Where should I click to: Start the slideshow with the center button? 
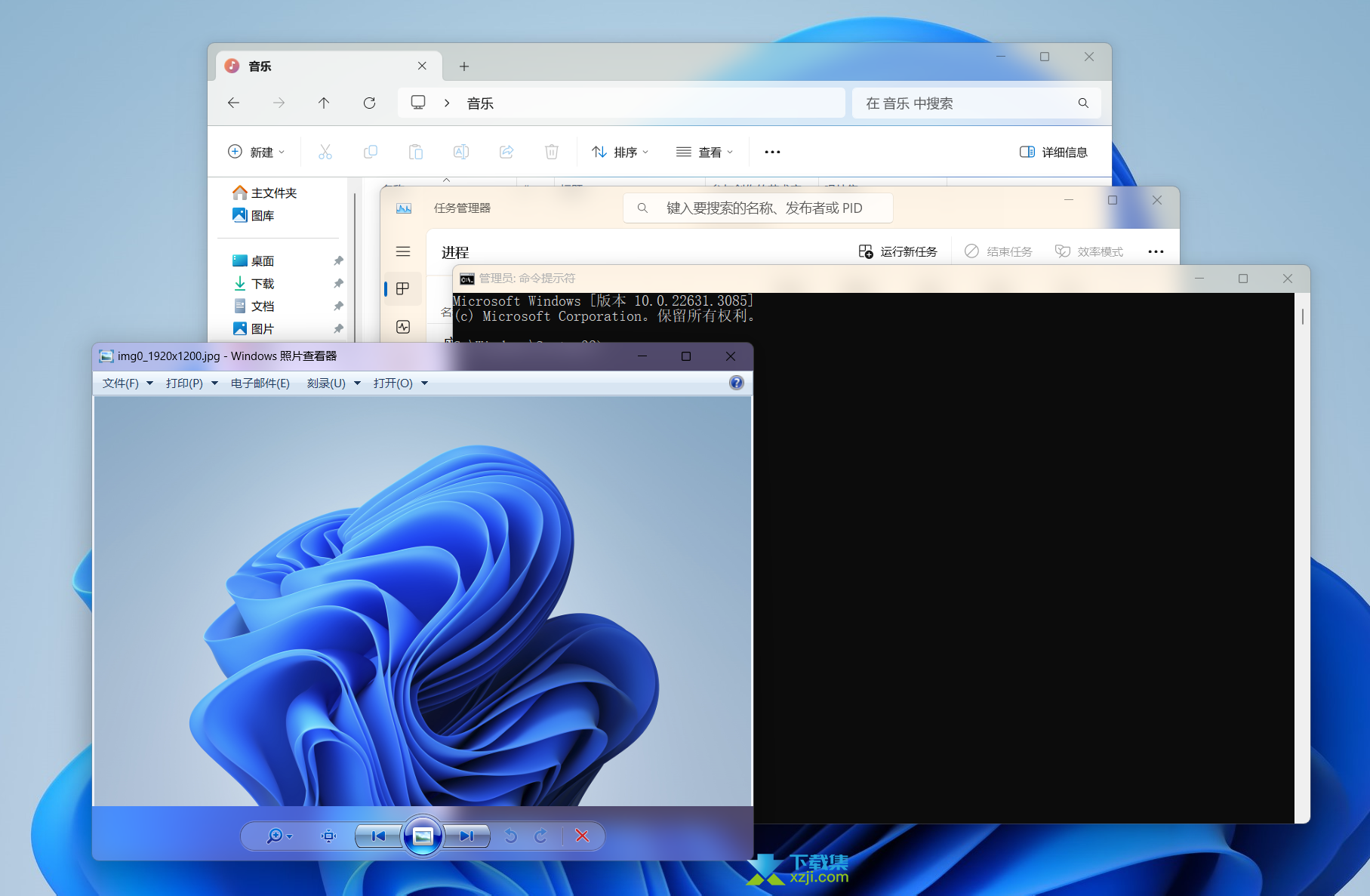point(423,836)
